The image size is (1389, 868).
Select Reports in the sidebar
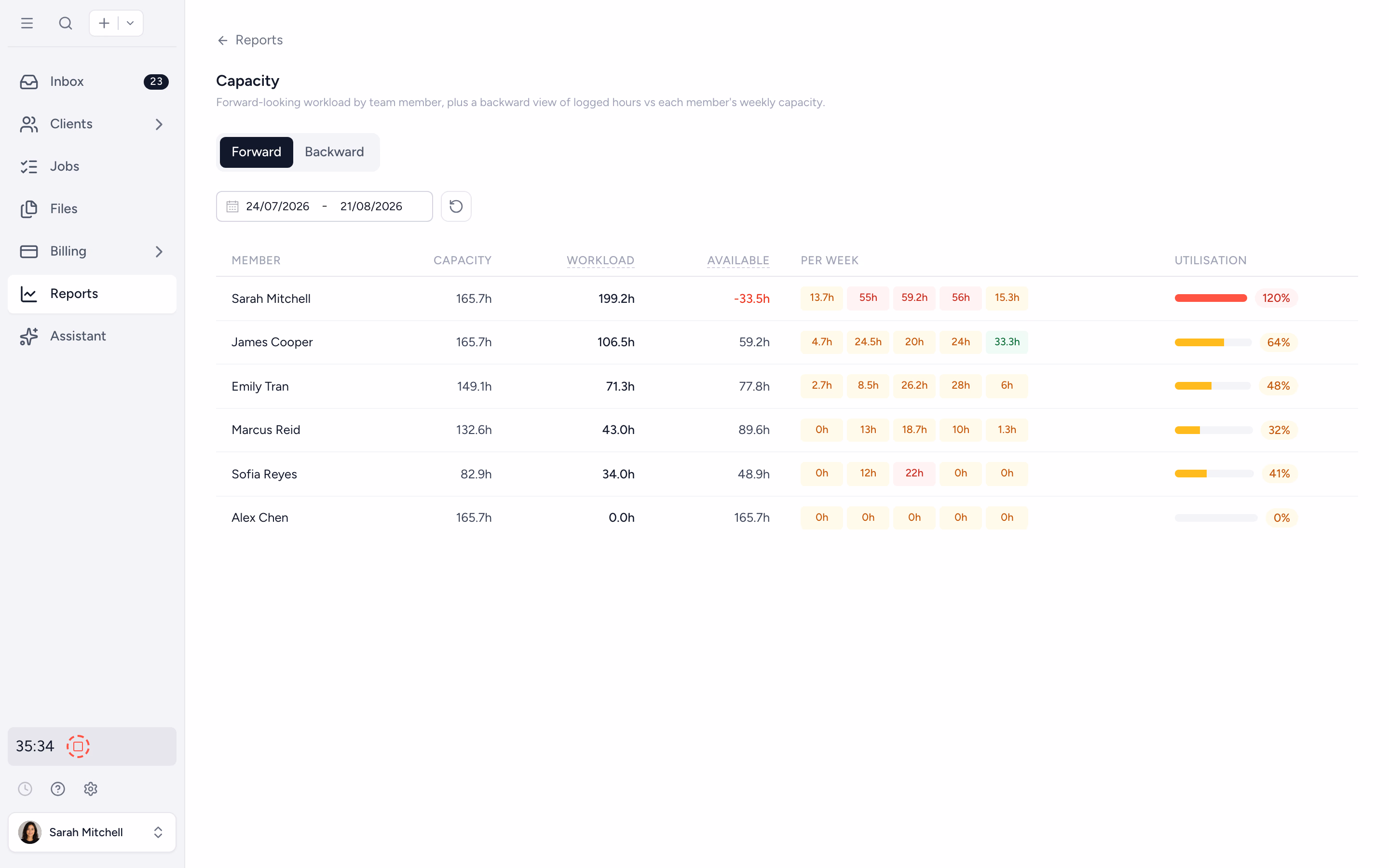[x=92, y=294]
